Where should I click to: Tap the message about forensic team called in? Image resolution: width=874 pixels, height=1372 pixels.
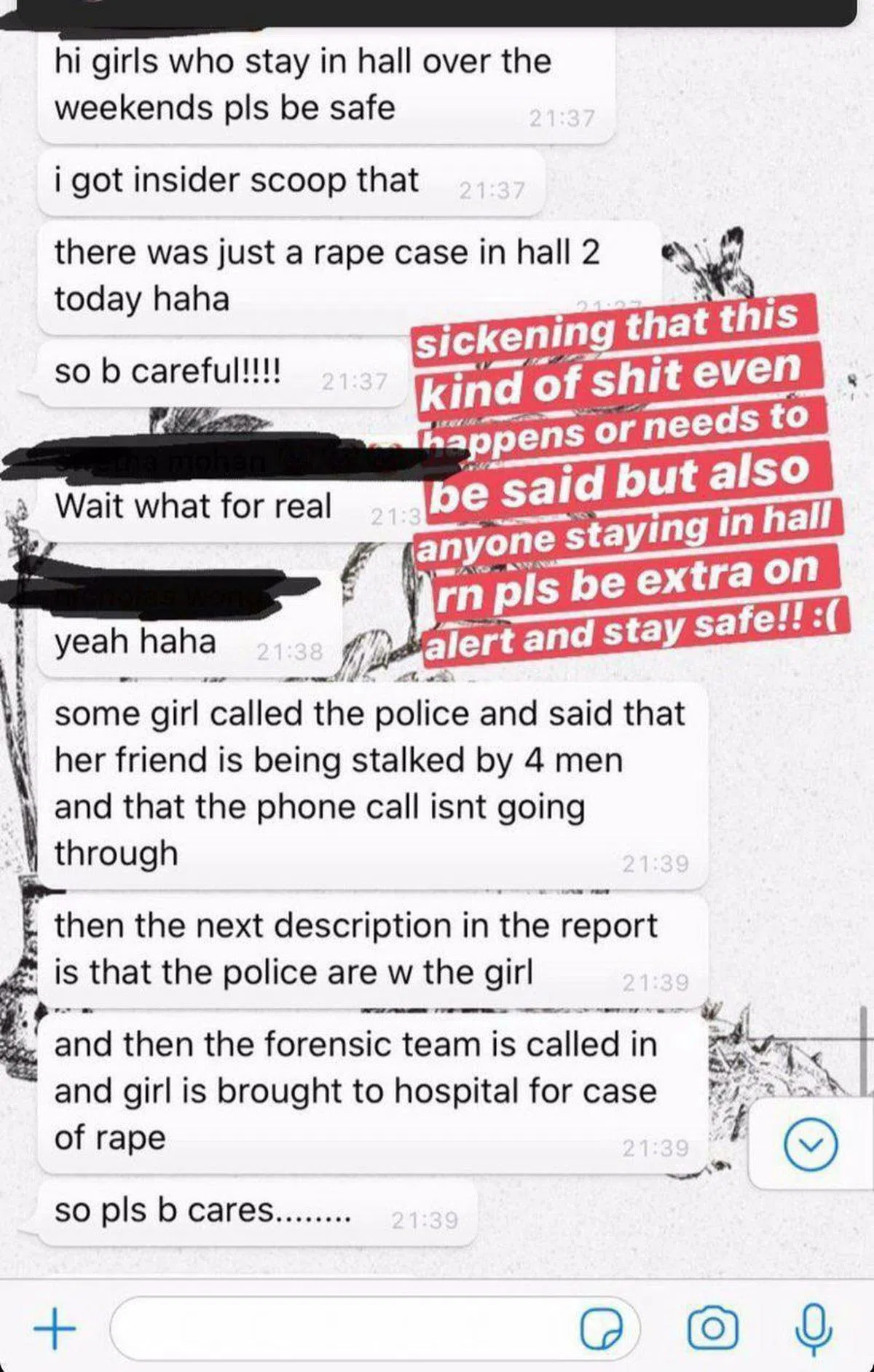point(372,1092)
